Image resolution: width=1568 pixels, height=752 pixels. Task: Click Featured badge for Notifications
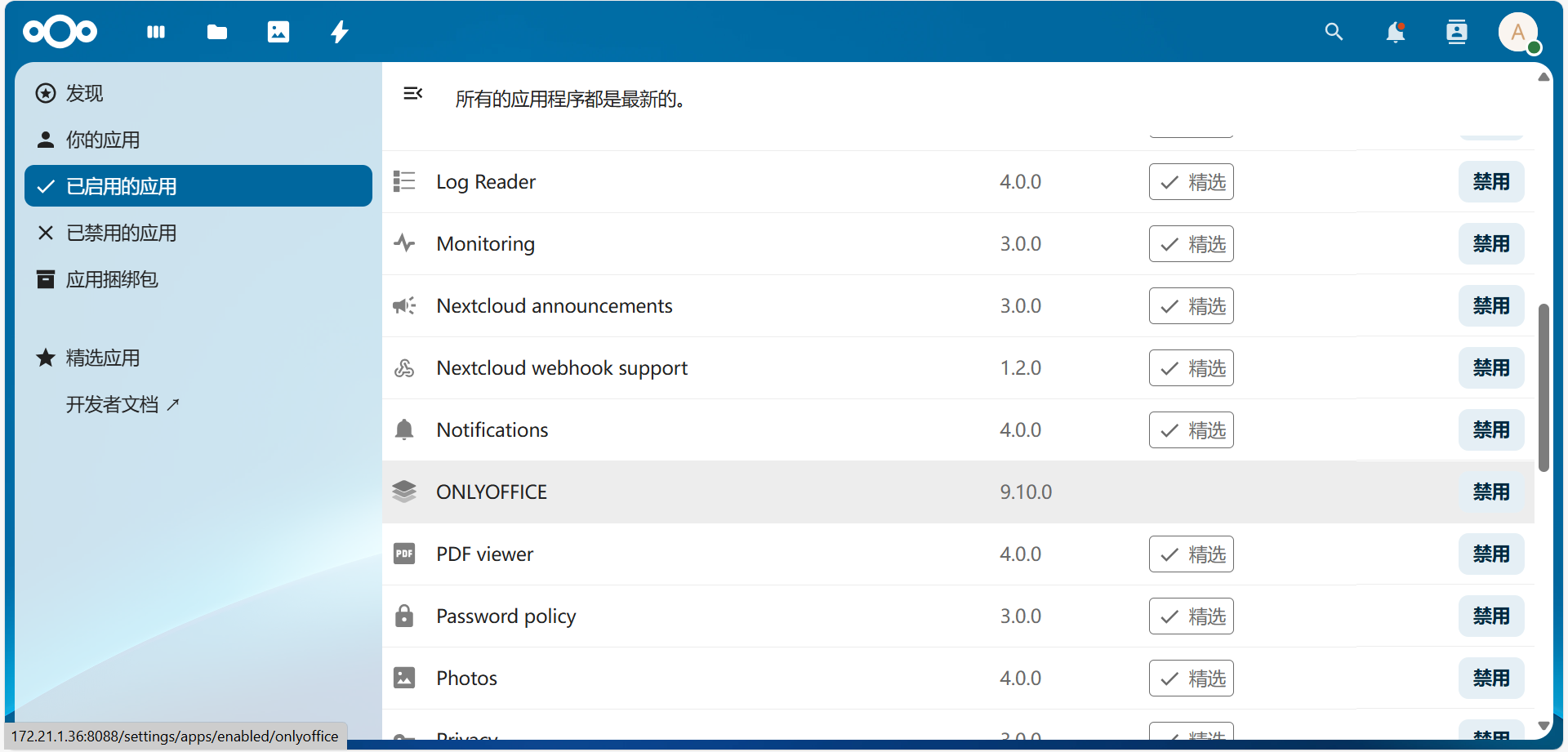pos(1192,429)
